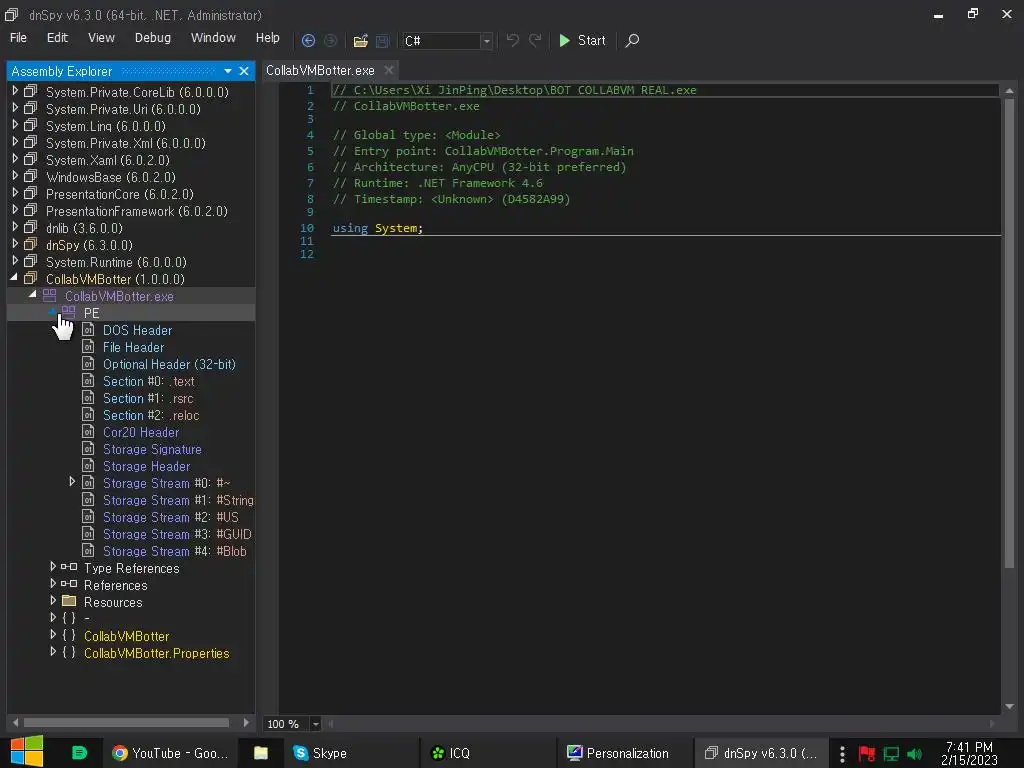
Task: Click the Redo toolbar icon
Action: (x=536, y=40)
